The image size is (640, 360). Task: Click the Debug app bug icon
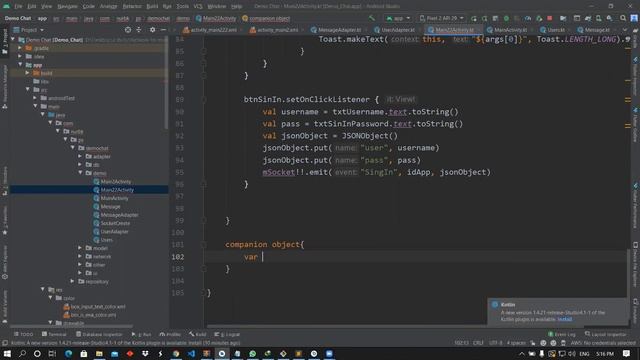coord(506,18)
